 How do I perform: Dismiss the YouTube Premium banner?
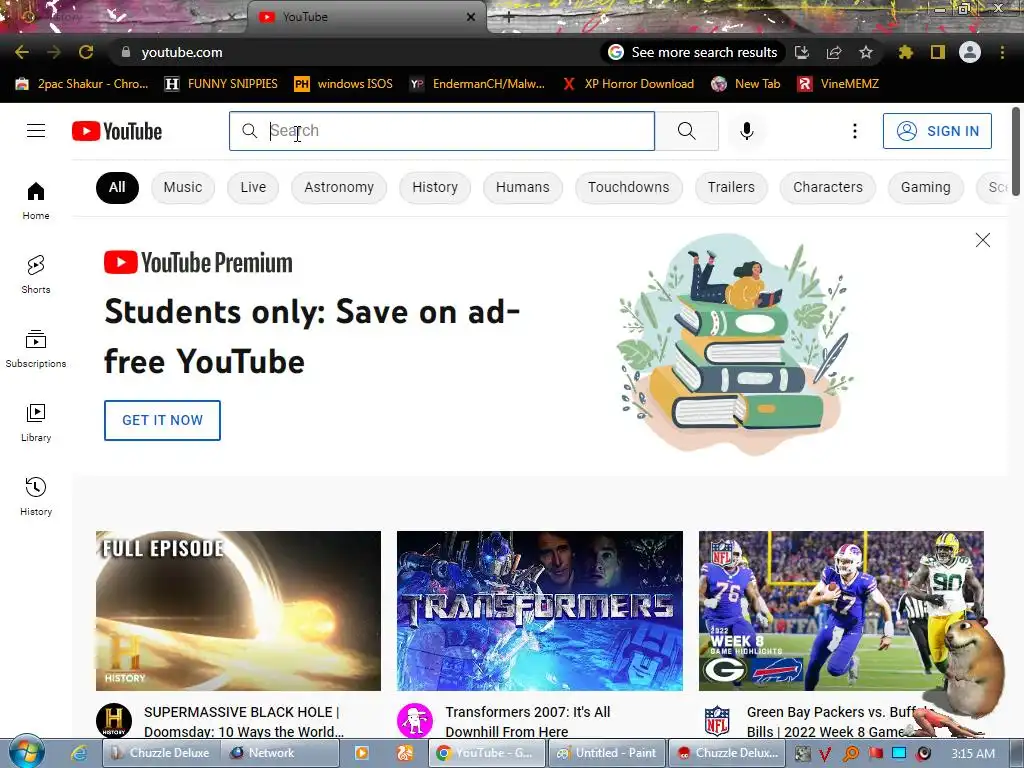[x=982, y=240]
